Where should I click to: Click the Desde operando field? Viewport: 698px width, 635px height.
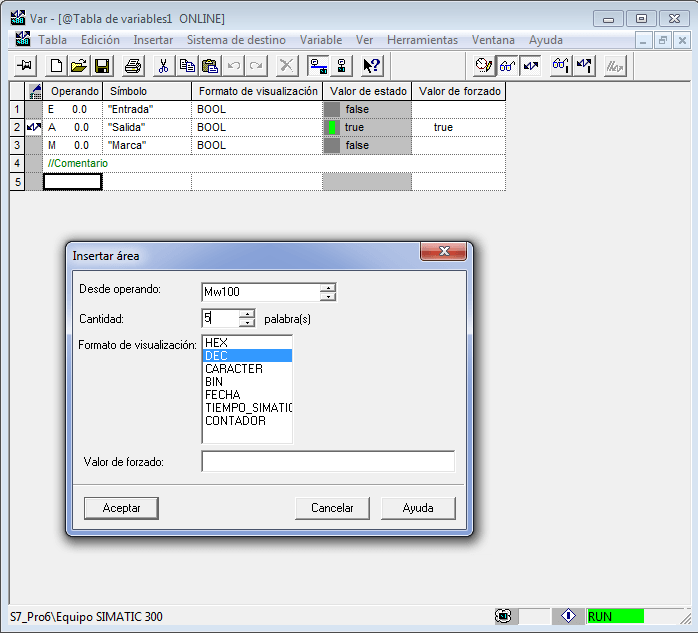(x=261, y=292)
